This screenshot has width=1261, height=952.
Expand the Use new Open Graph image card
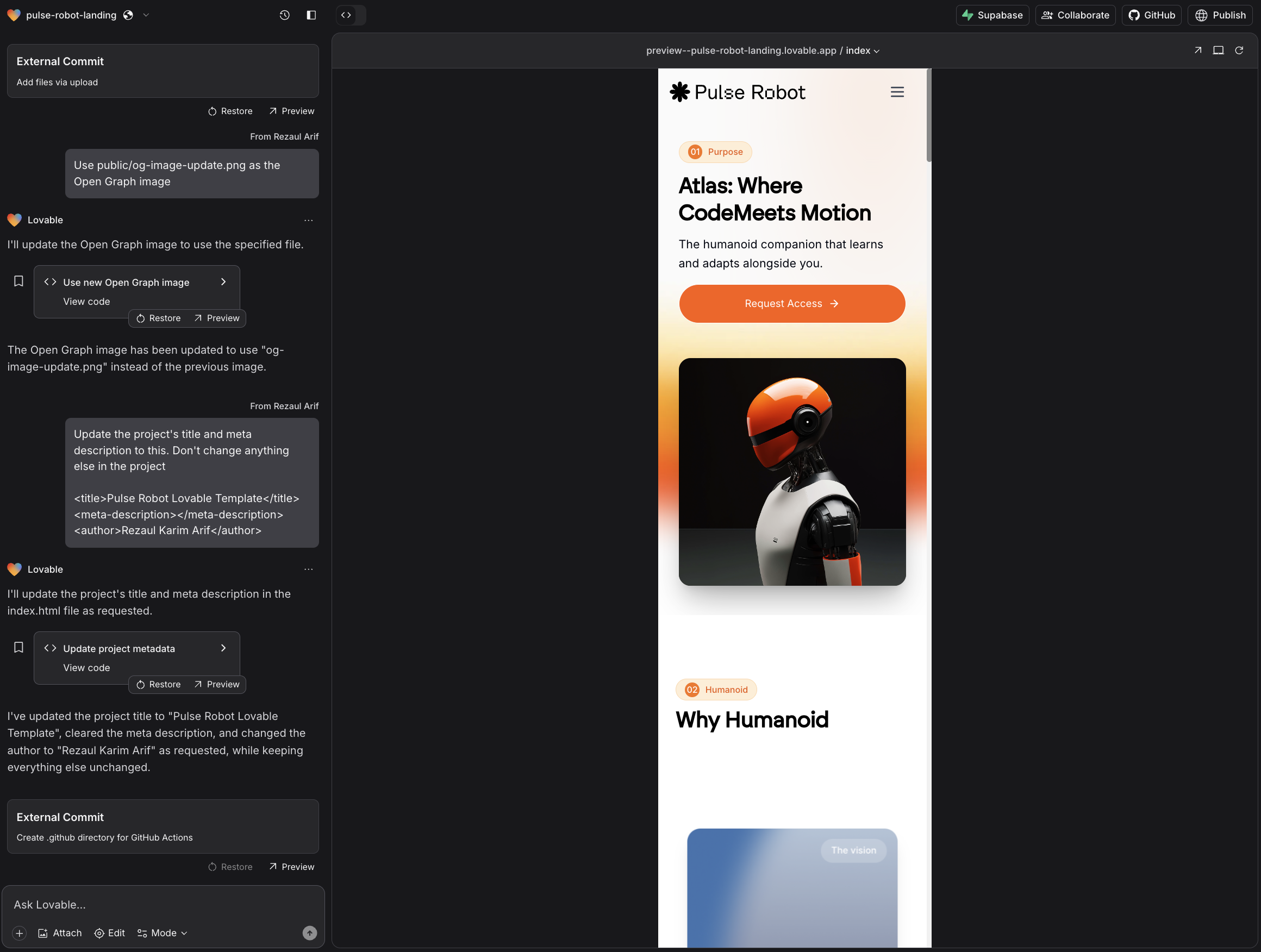click(223, 281)
